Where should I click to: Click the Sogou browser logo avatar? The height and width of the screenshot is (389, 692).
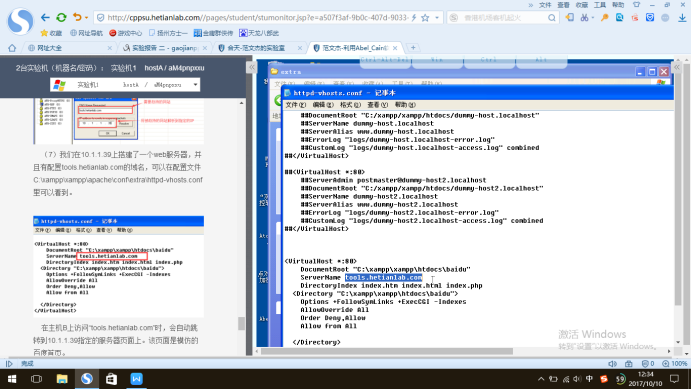pyautogui.click(x=20, y=21)
